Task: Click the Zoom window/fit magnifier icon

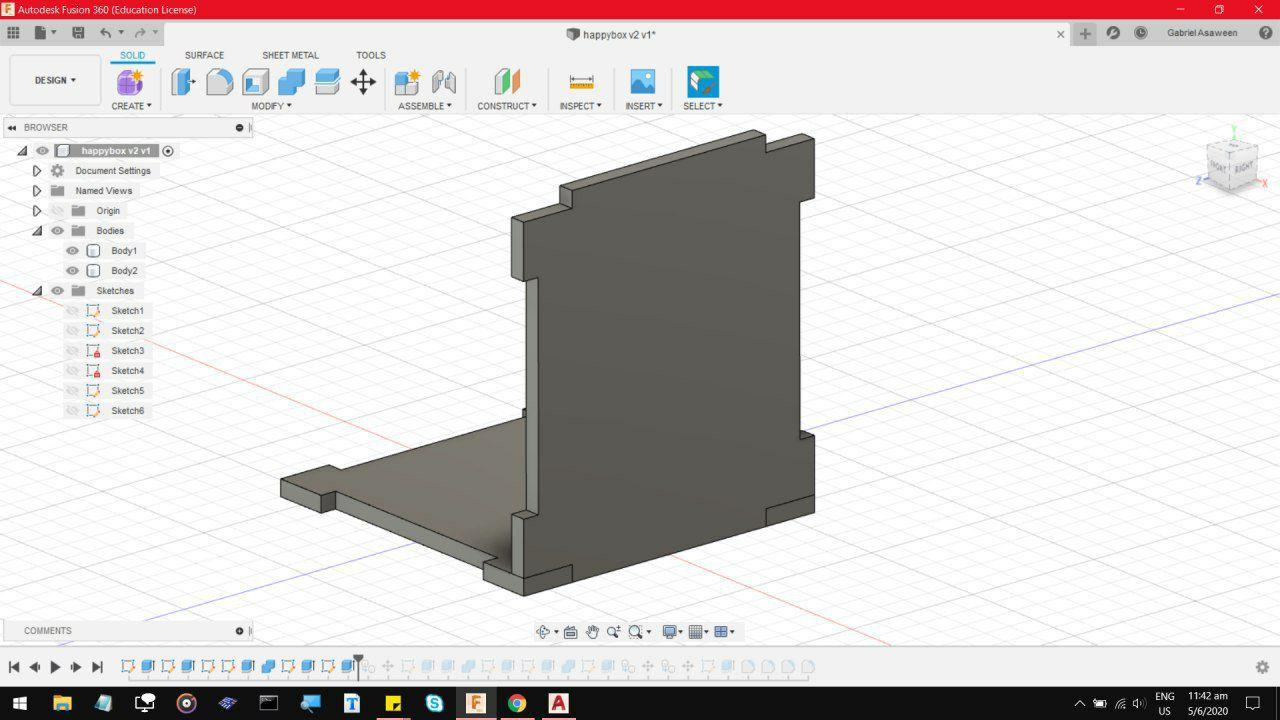Action: (636, 632)
